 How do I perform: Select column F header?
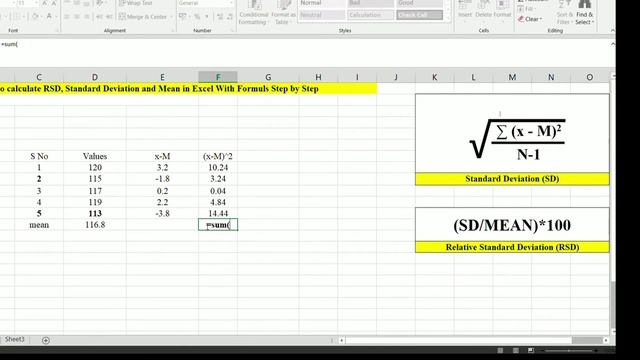coord(218,77)
